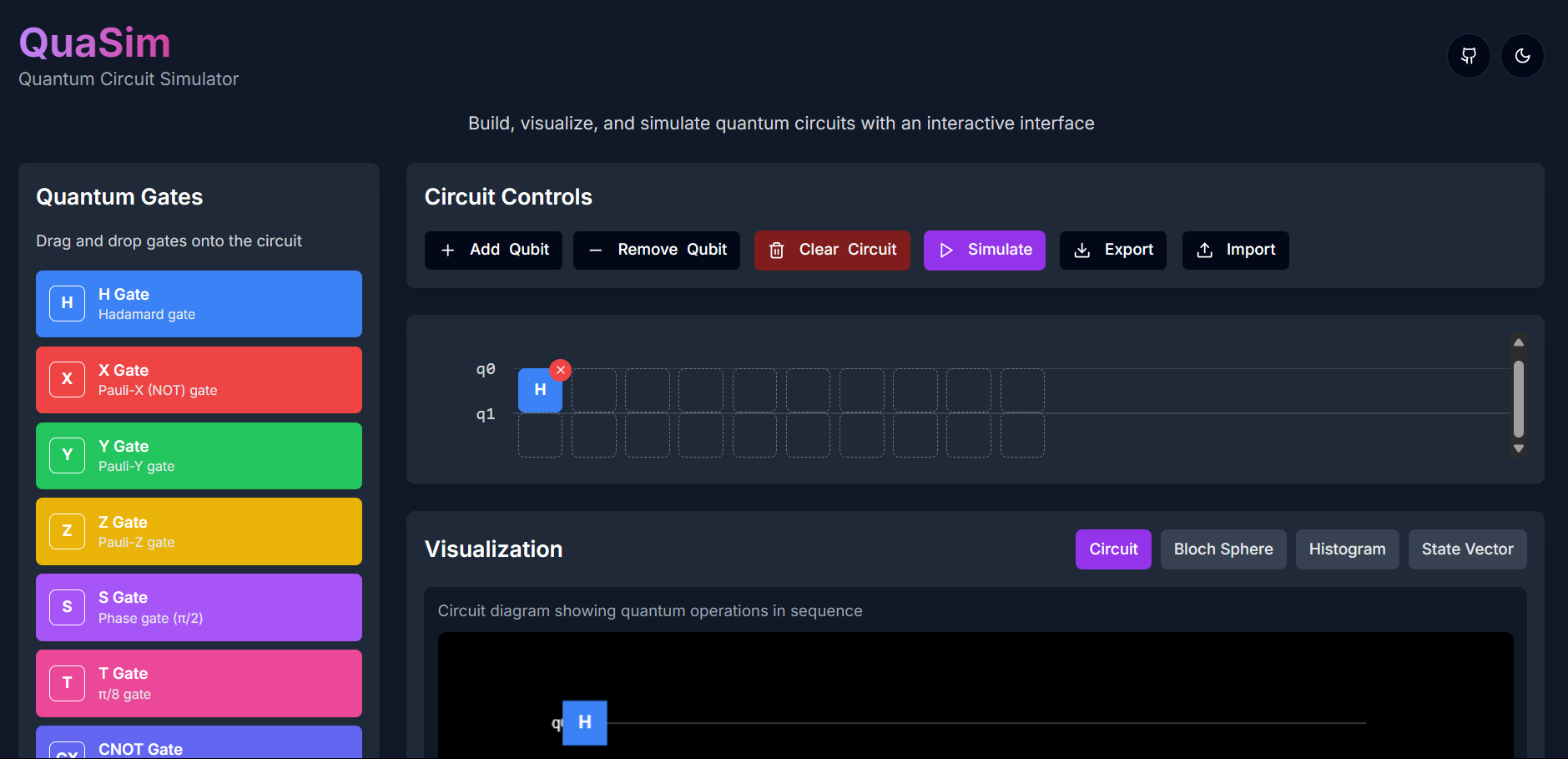1568x759 pixels.
Task: Open the Histogram tab
Action: 1347,549
